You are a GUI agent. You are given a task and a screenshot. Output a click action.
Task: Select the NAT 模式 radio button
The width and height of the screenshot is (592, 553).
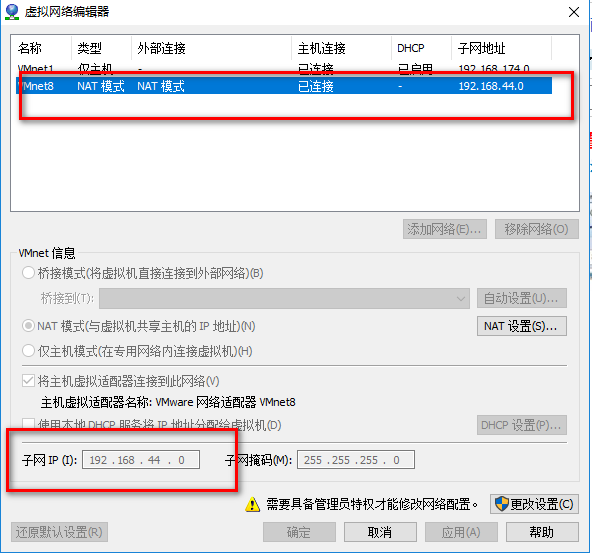pos(29,326)
